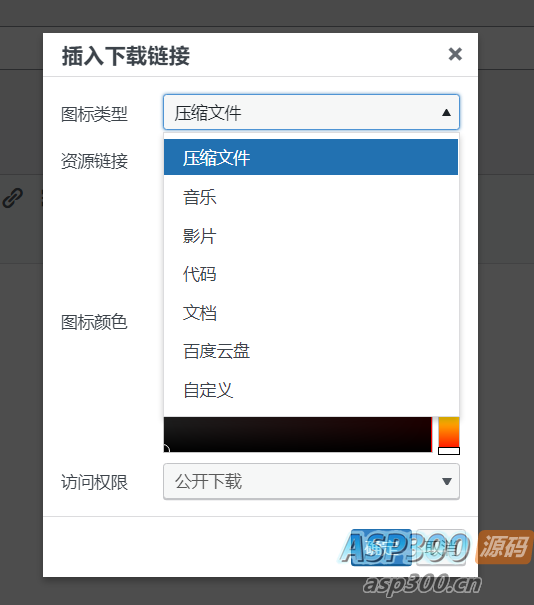
Task: Confirm with the blue 确定 button
Action: (381, 547)
